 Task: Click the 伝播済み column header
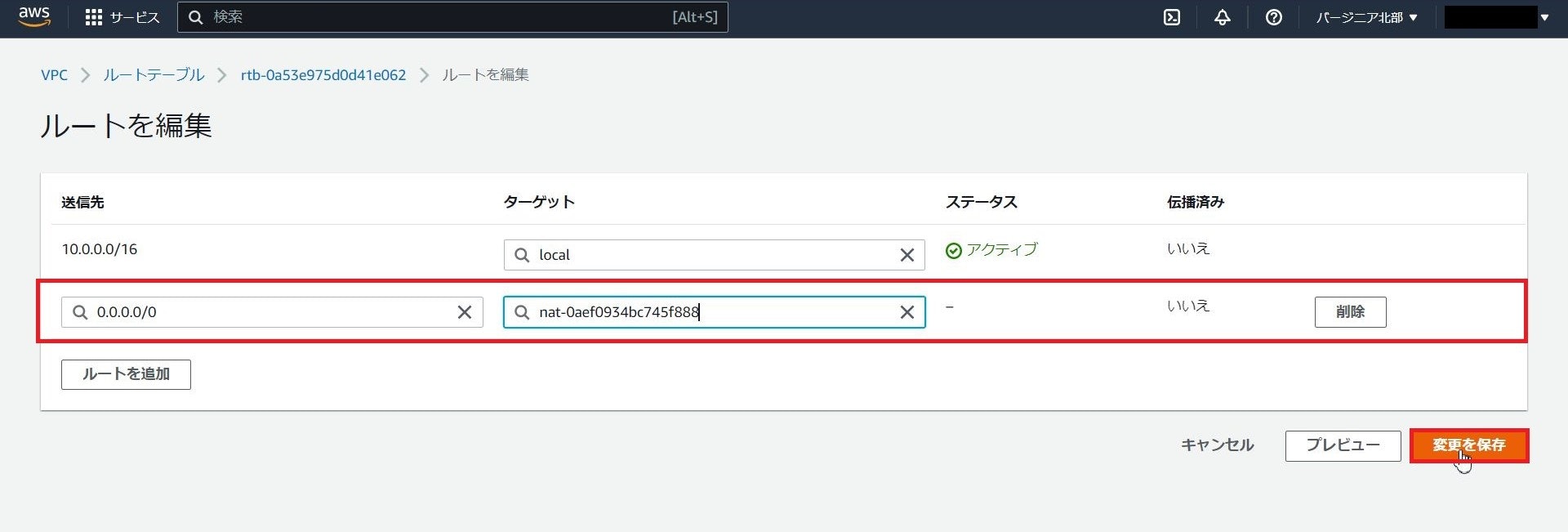(1195, 202)
